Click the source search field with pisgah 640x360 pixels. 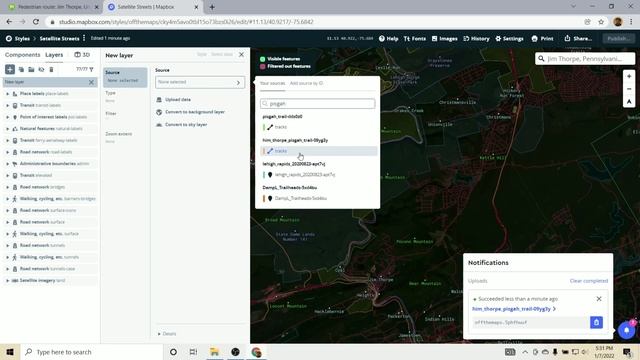click(x=318, y=104)
